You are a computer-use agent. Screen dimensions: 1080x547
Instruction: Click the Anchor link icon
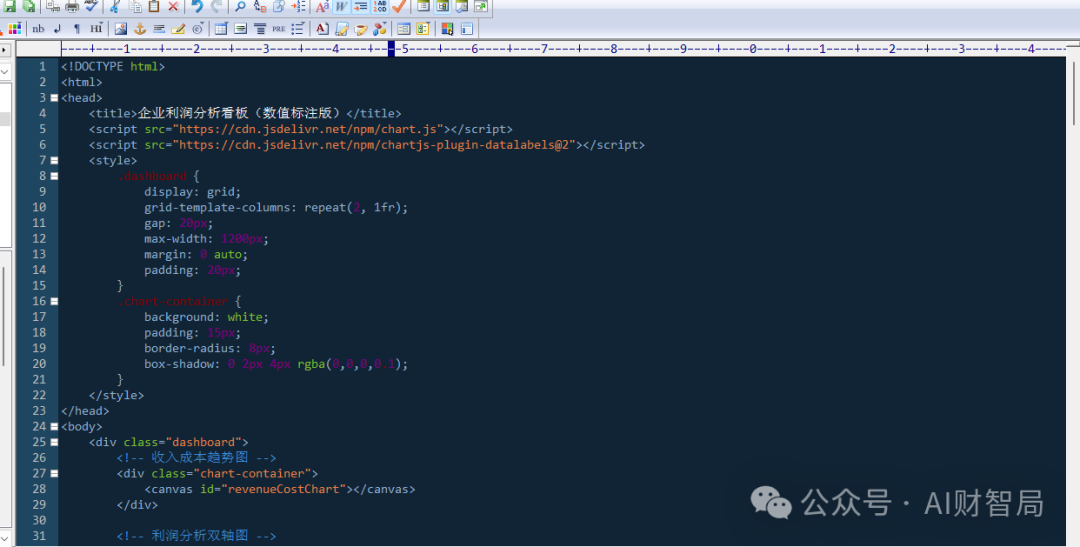click(x=140, y=29)
